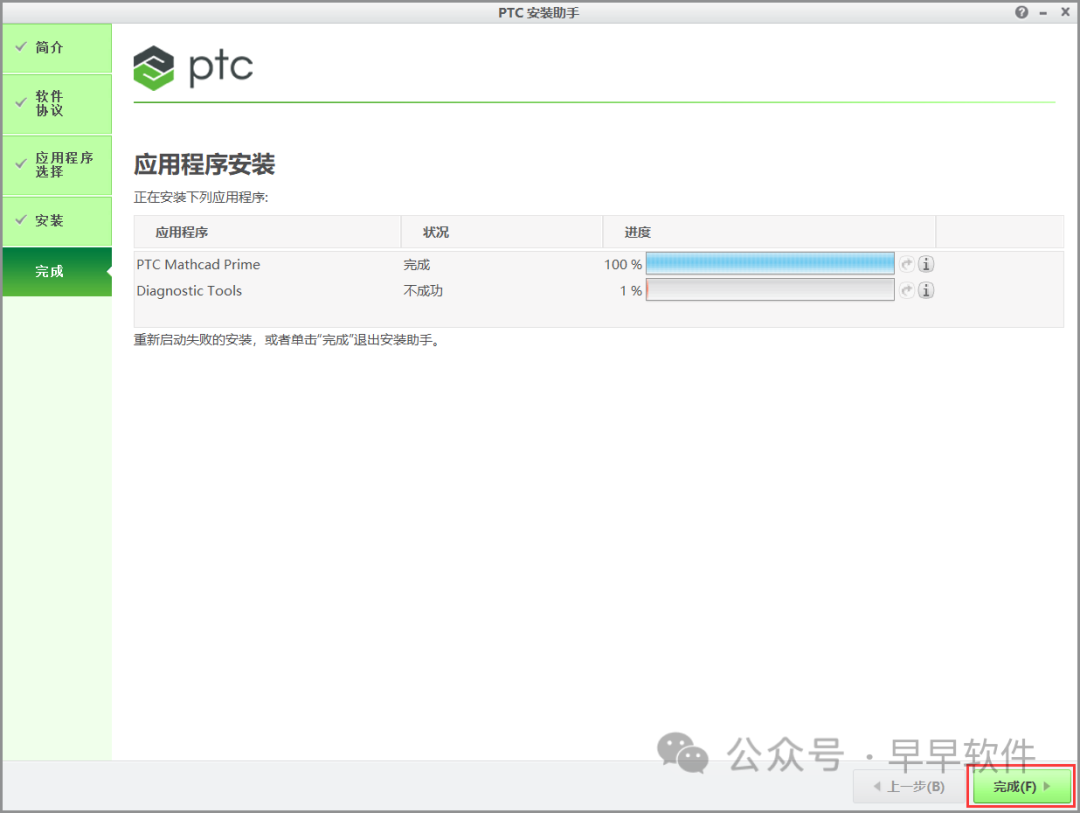This screenshot has width=1080, height=813.
Task: Click the info icon for Diagnostic Tools
Action: (926, 290)
